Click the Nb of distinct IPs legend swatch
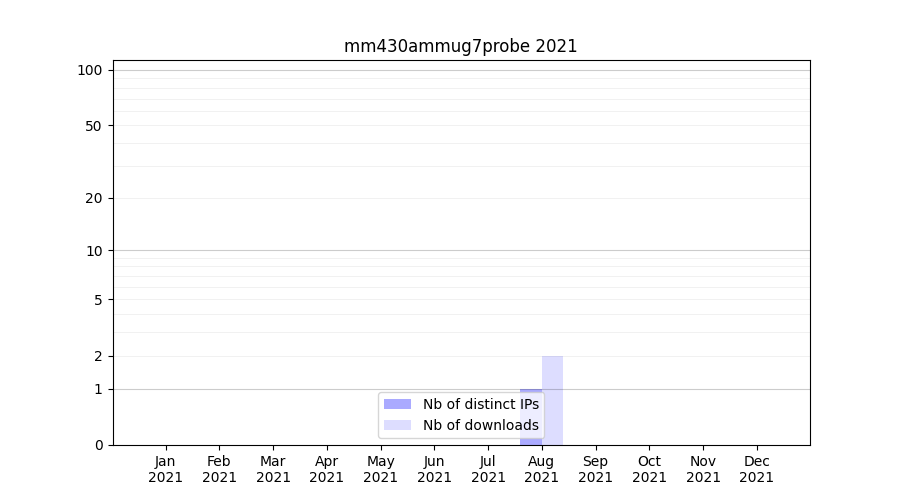900x500 pixels. pyautogui.click(x=397, y=404)
